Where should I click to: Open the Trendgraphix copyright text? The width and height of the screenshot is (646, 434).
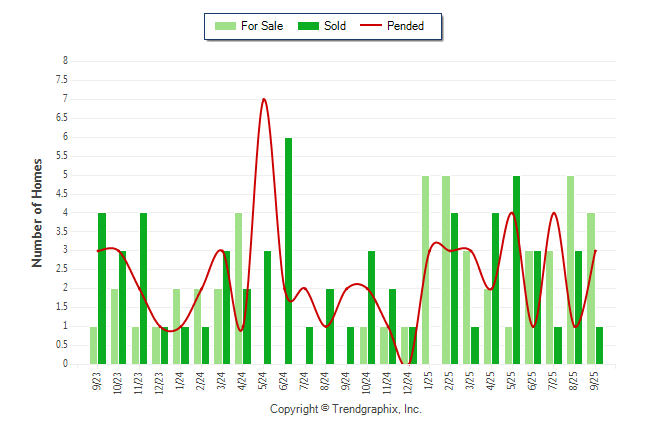(x=345, y=409)
